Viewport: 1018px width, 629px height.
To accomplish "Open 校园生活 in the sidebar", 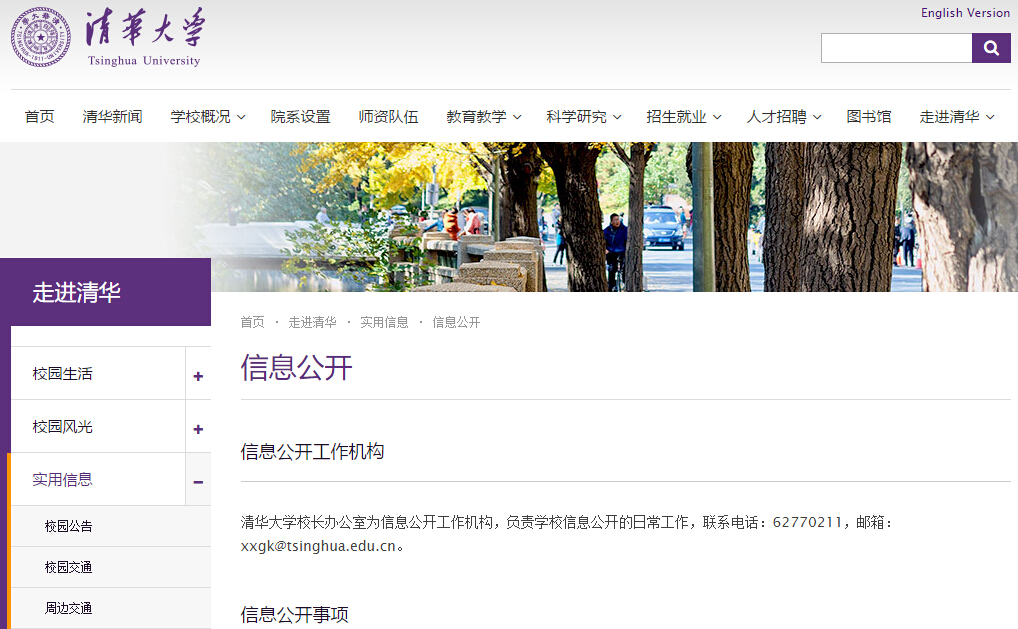I will pos(62,374).
